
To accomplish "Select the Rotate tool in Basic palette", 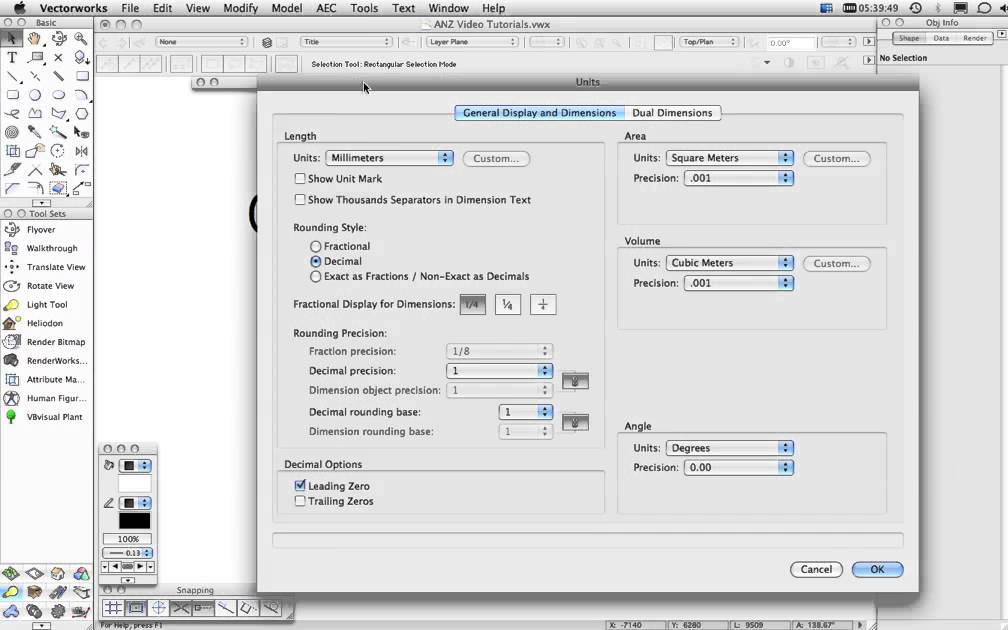I will tap(58, 151).
